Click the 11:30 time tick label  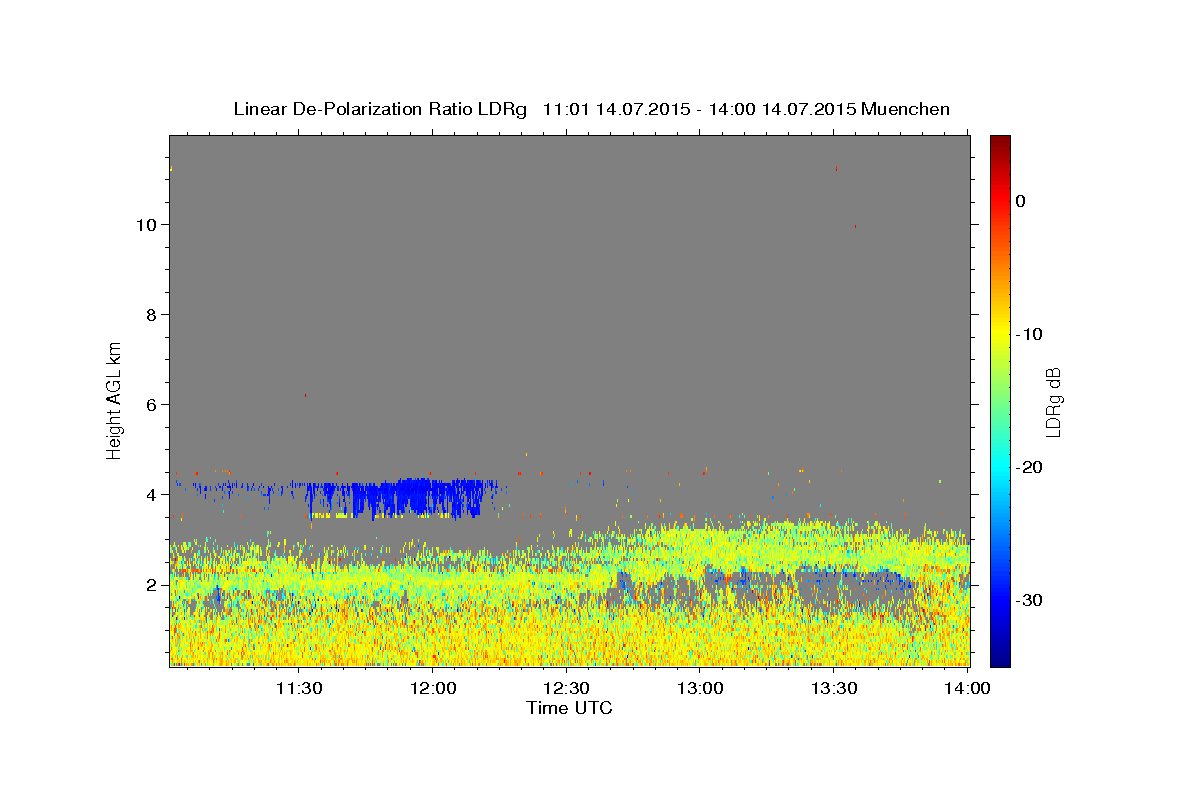pos(299,688)
